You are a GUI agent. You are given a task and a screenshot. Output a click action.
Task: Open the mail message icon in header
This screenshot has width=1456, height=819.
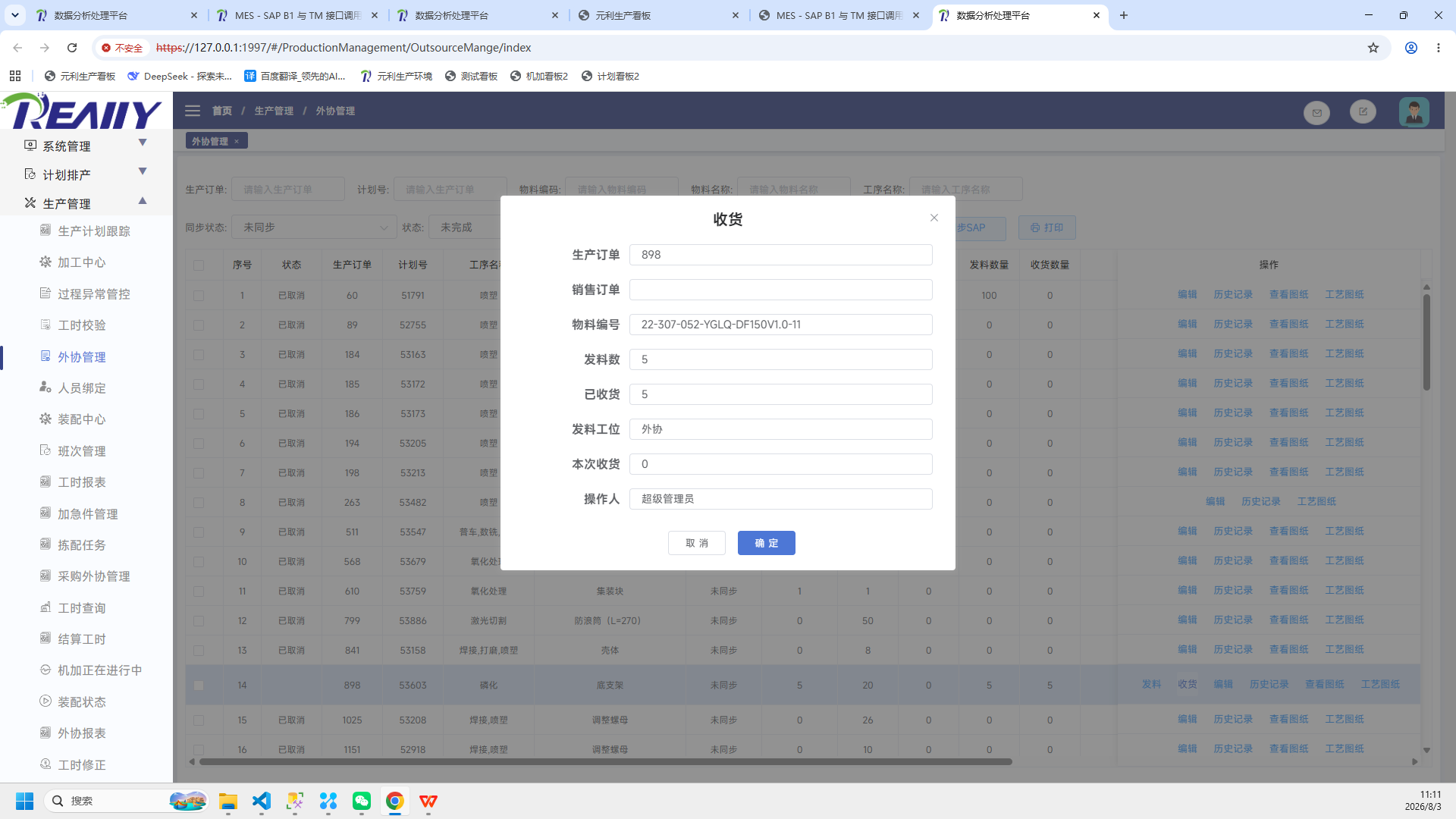(x=1316, y=112)
